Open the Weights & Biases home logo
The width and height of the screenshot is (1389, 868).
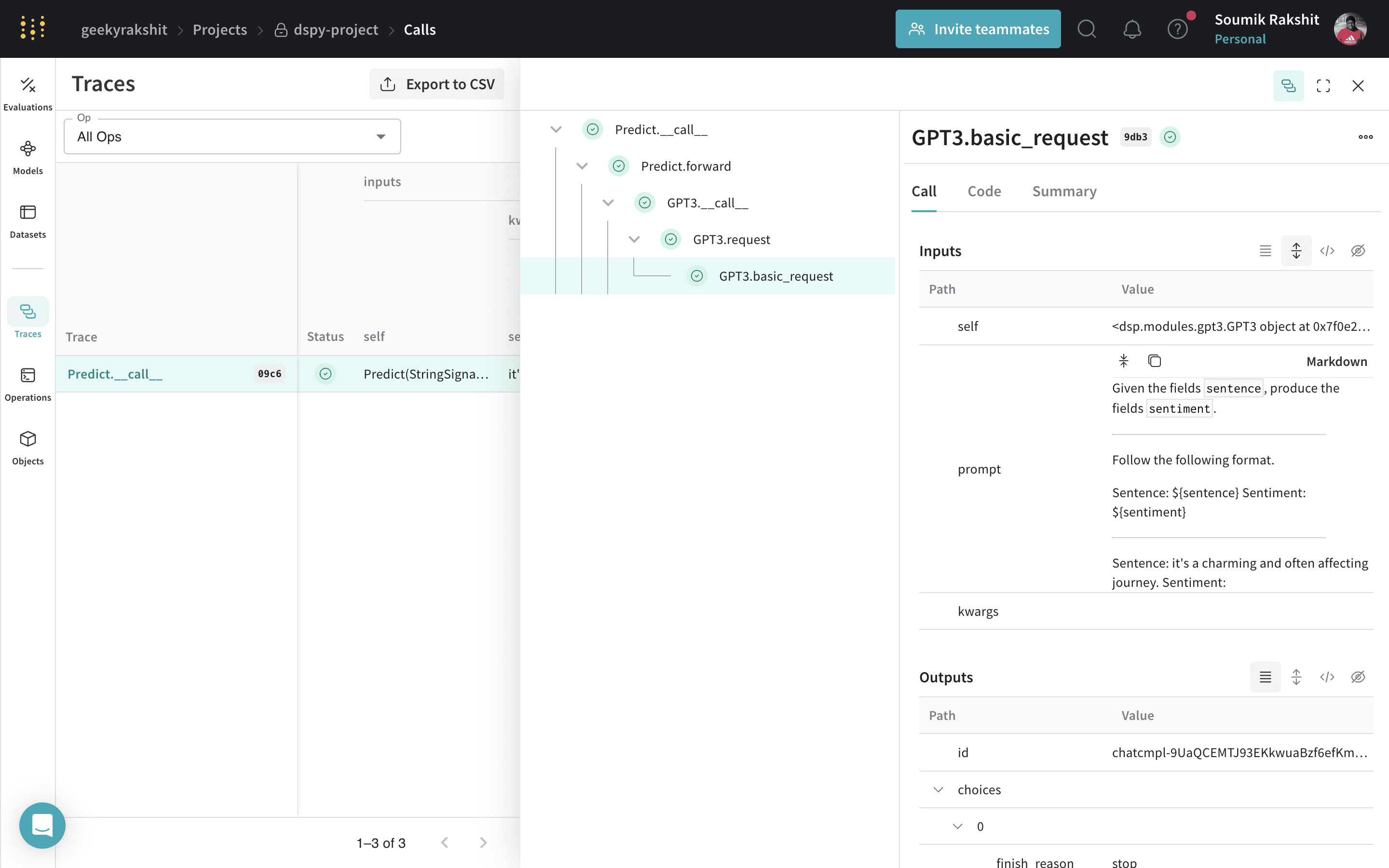33,28
